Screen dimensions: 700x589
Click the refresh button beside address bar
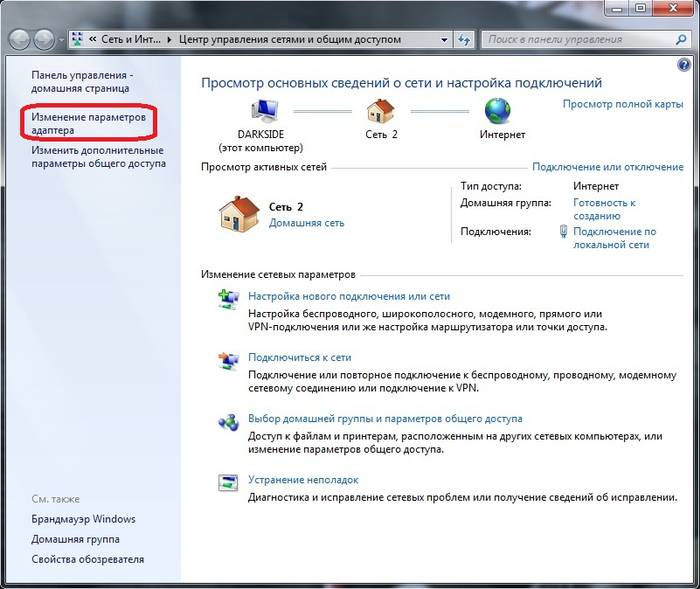click(464, 40)
